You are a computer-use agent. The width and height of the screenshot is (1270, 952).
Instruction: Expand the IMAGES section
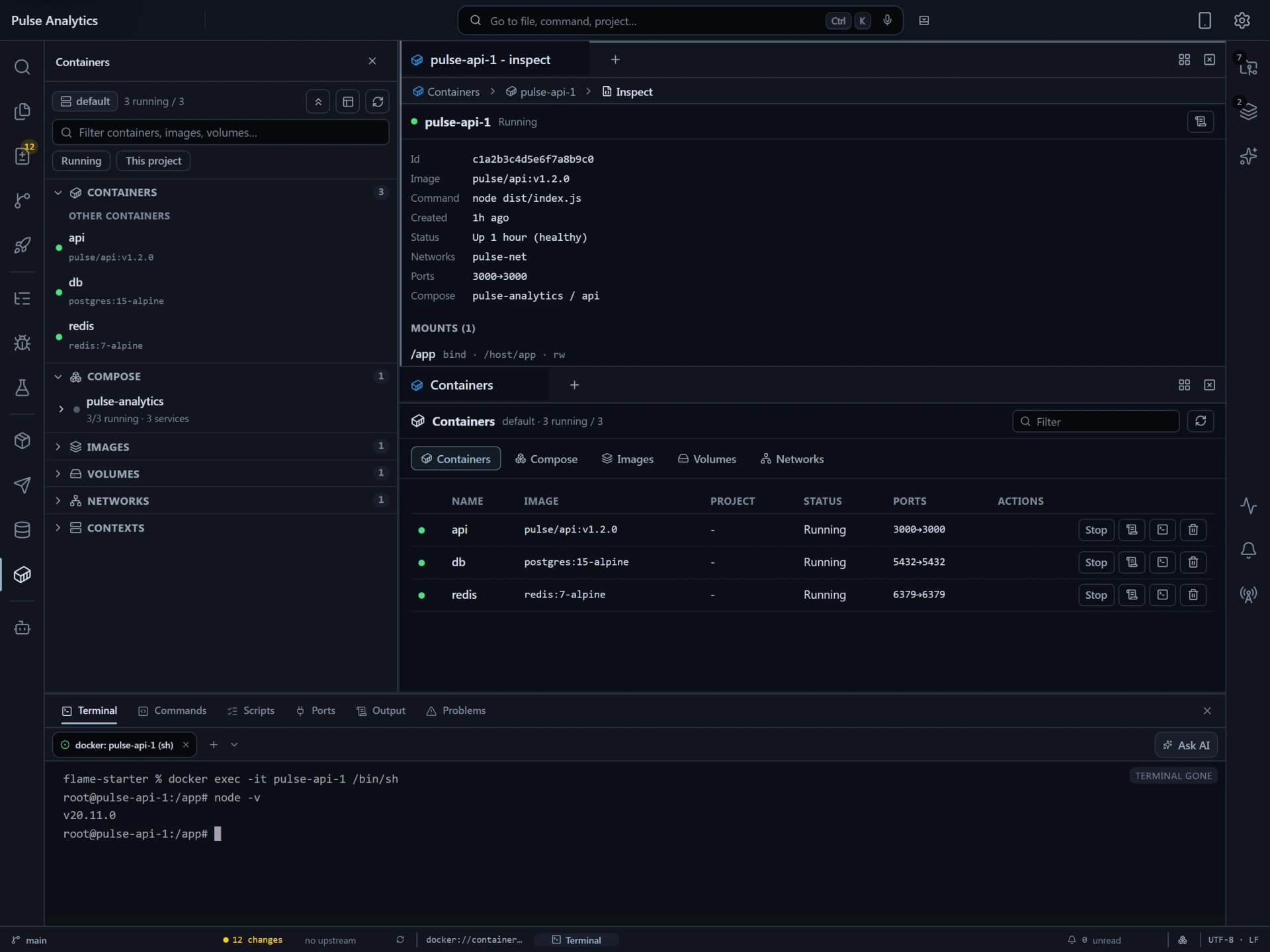58,447
